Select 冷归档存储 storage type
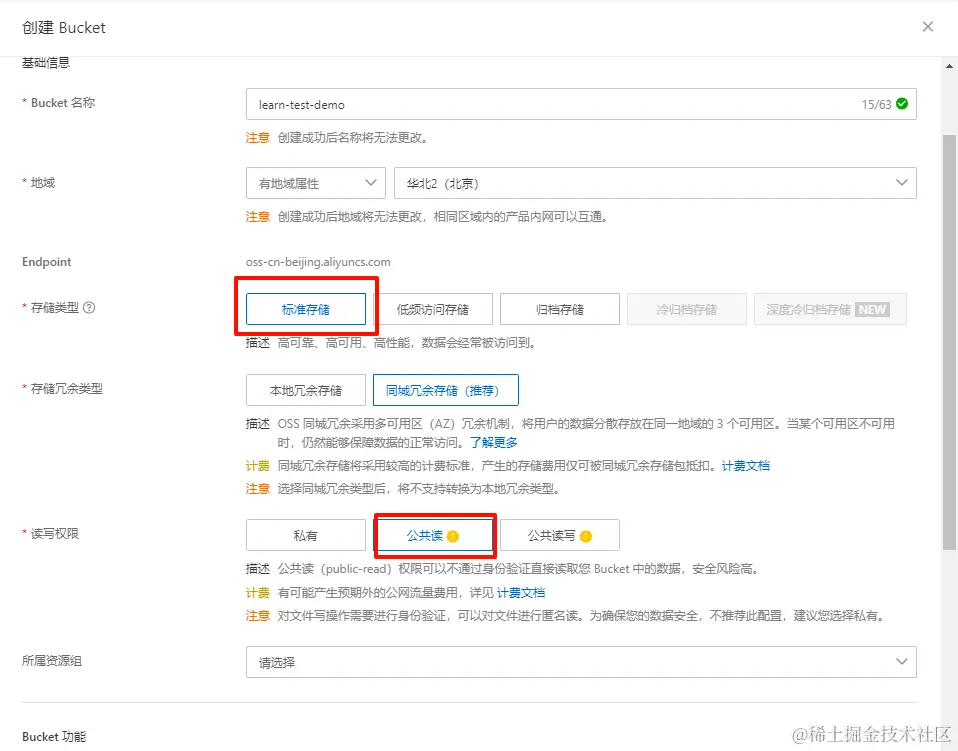Screen dimensions: 958x751 pos(687,309)
